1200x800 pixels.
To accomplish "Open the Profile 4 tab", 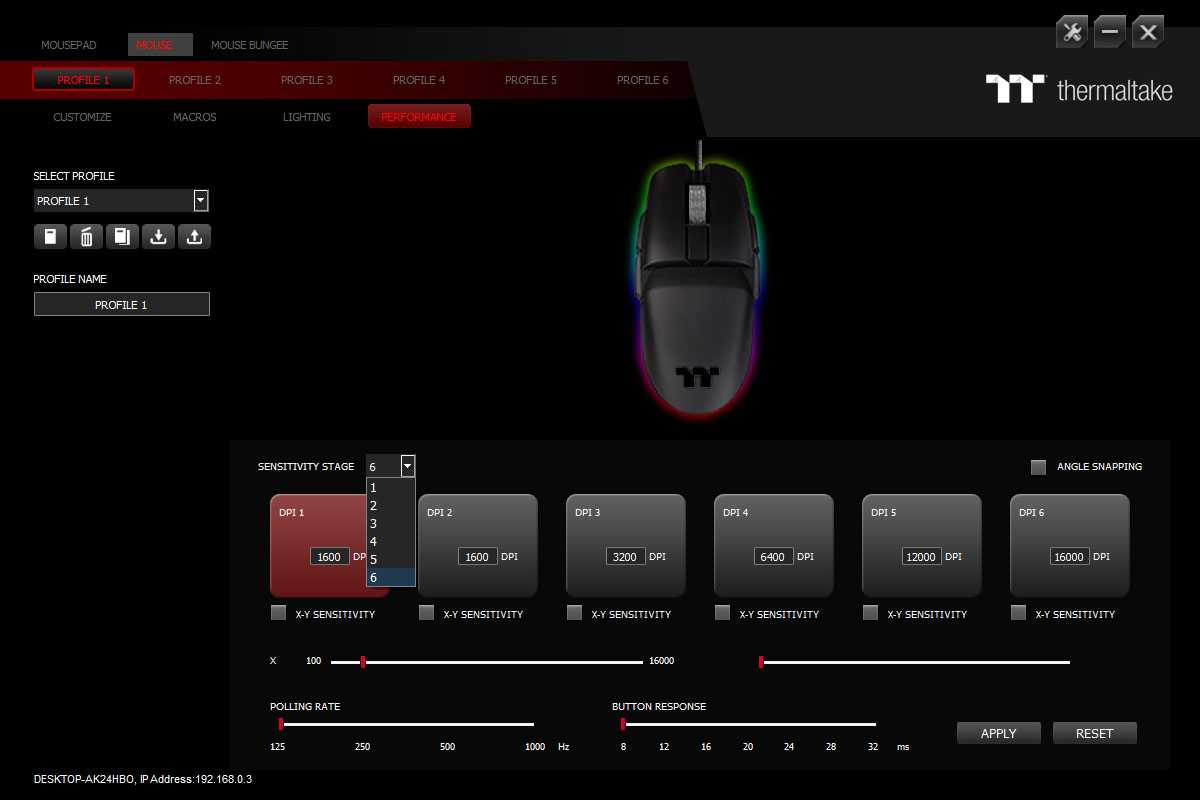I will click(x=418, y=80).
